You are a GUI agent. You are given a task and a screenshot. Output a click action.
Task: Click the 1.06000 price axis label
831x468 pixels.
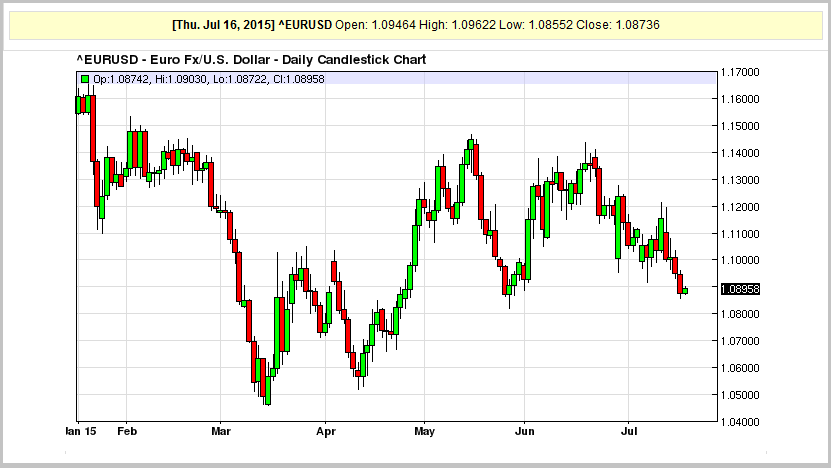[740, 368]
